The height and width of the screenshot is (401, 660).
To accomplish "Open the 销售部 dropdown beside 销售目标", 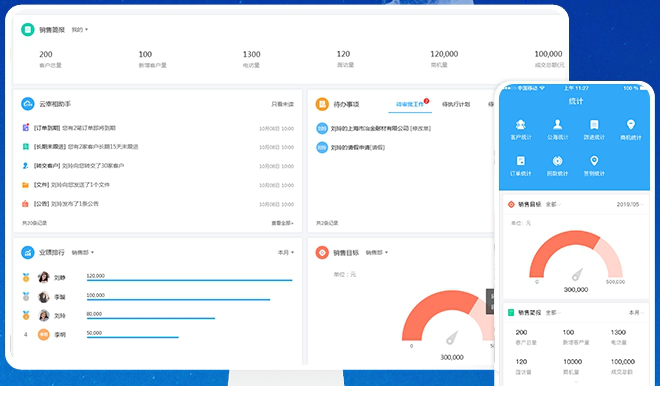I will click(376, 253).
